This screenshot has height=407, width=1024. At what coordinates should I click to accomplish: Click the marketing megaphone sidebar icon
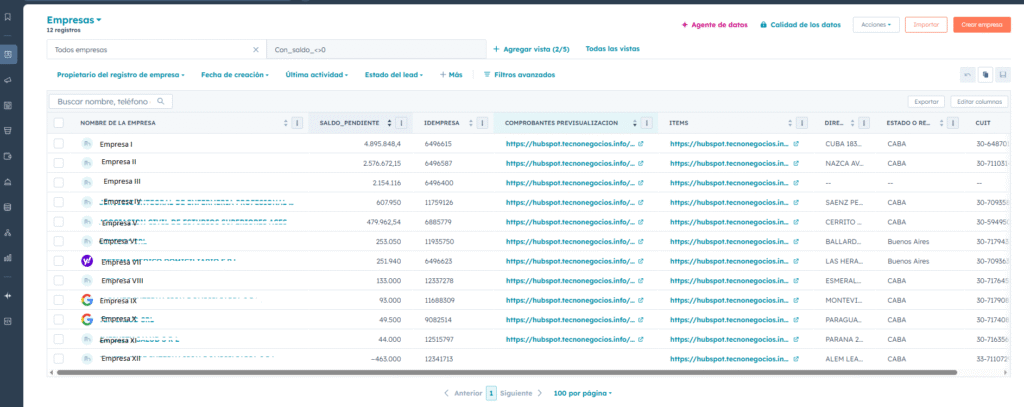(9, 80)
